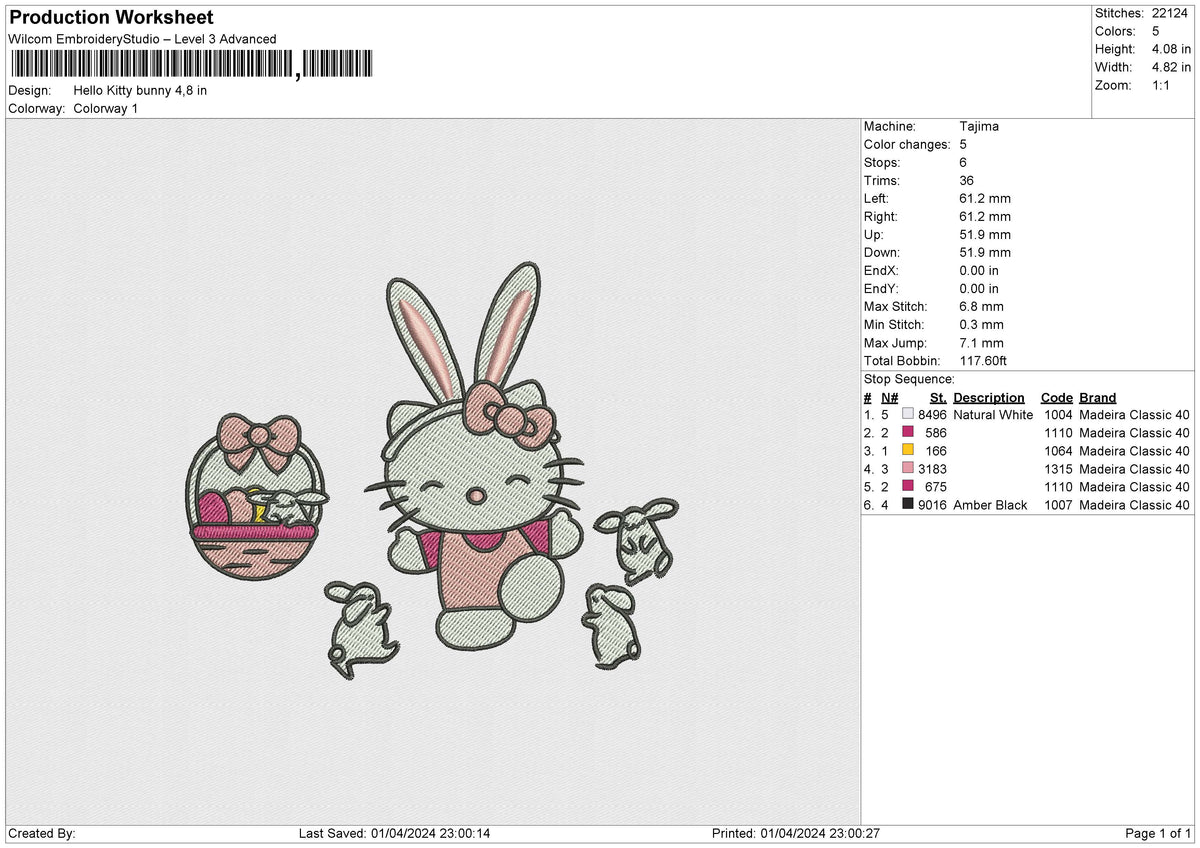Select Max Stitch value '6.8 mm'

(981, 307)
